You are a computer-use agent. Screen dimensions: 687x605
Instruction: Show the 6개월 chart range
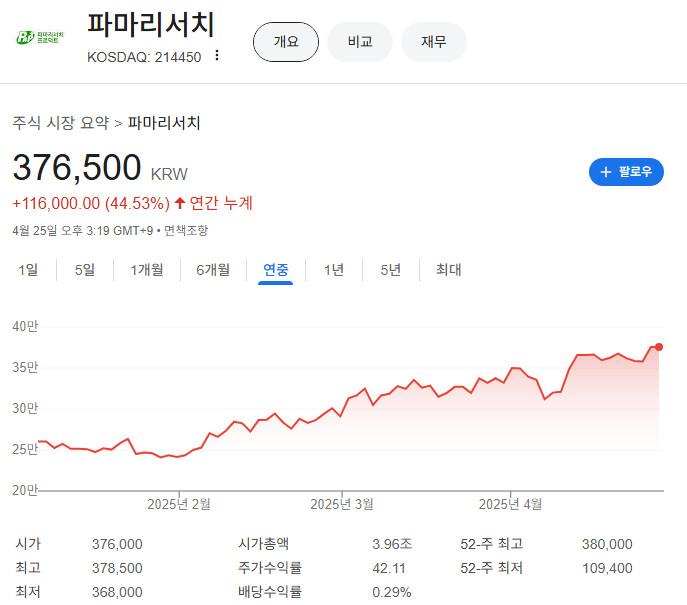tap(213, 270)
